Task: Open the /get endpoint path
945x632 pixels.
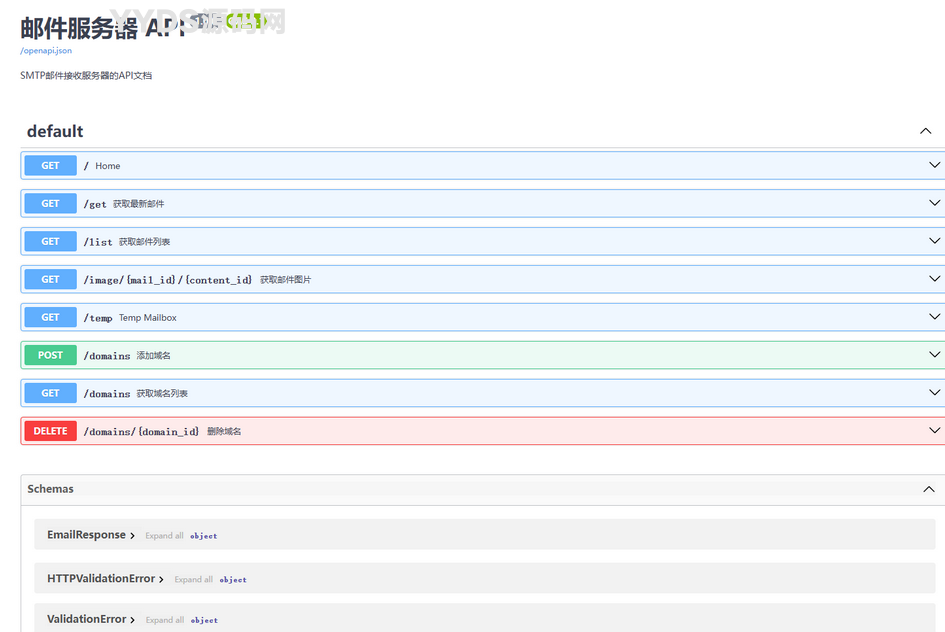Action: pos(95,204)
